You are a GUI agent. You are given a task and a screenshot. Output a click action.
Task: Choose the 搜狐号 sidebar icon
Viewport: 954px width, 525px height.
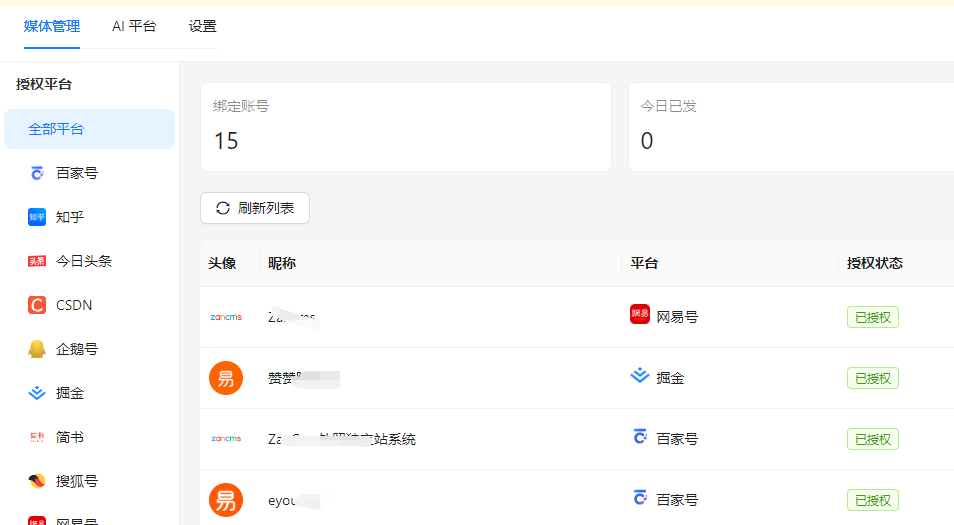(x=37, y=481)
